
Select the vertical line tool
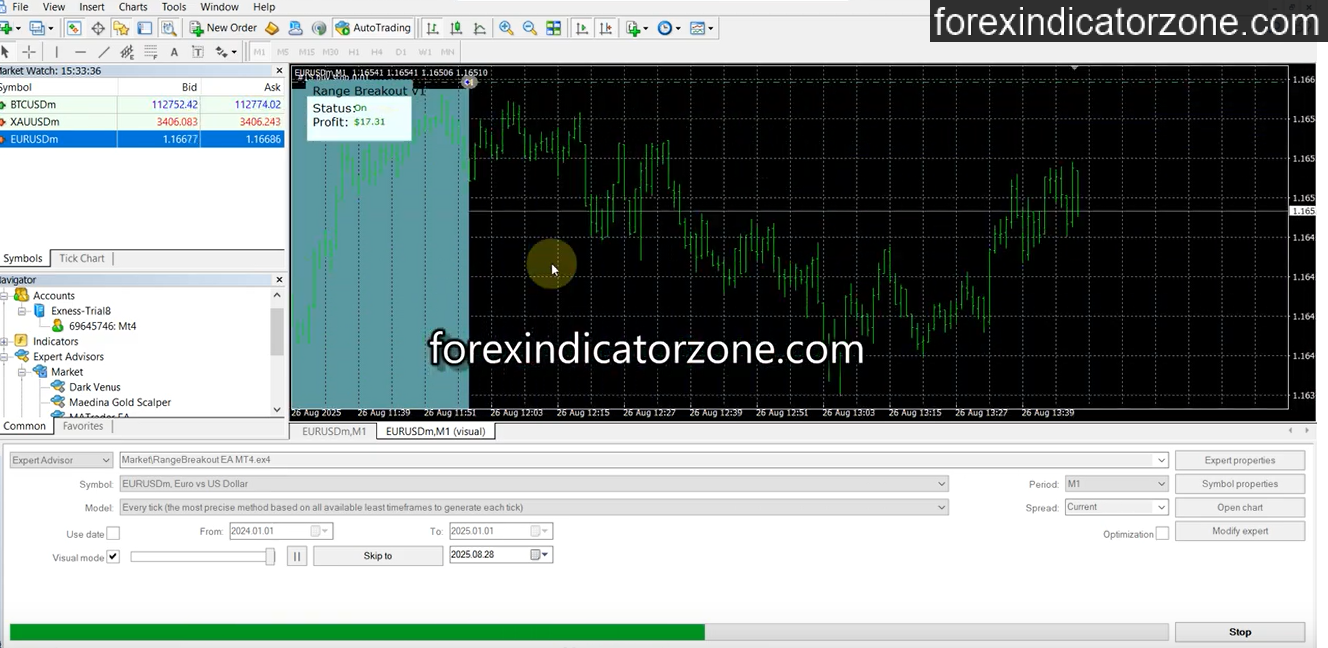pos(56,51)
